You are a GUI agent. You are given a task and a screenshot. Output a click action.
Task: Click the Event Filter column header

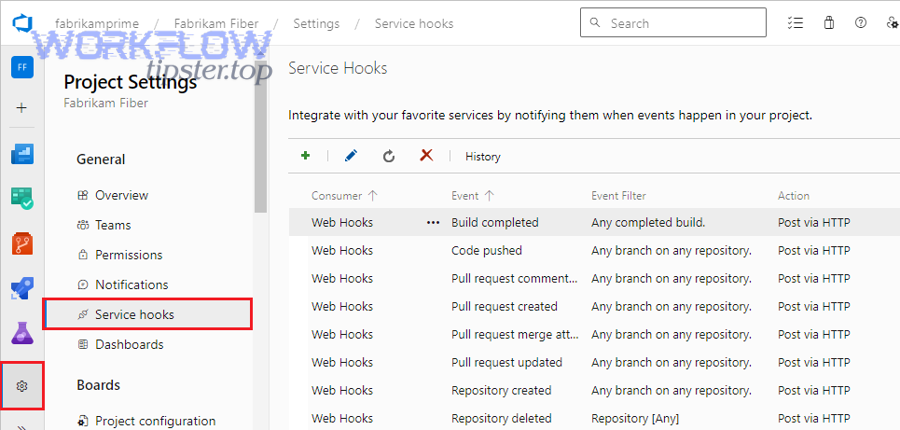coord(619,196)
